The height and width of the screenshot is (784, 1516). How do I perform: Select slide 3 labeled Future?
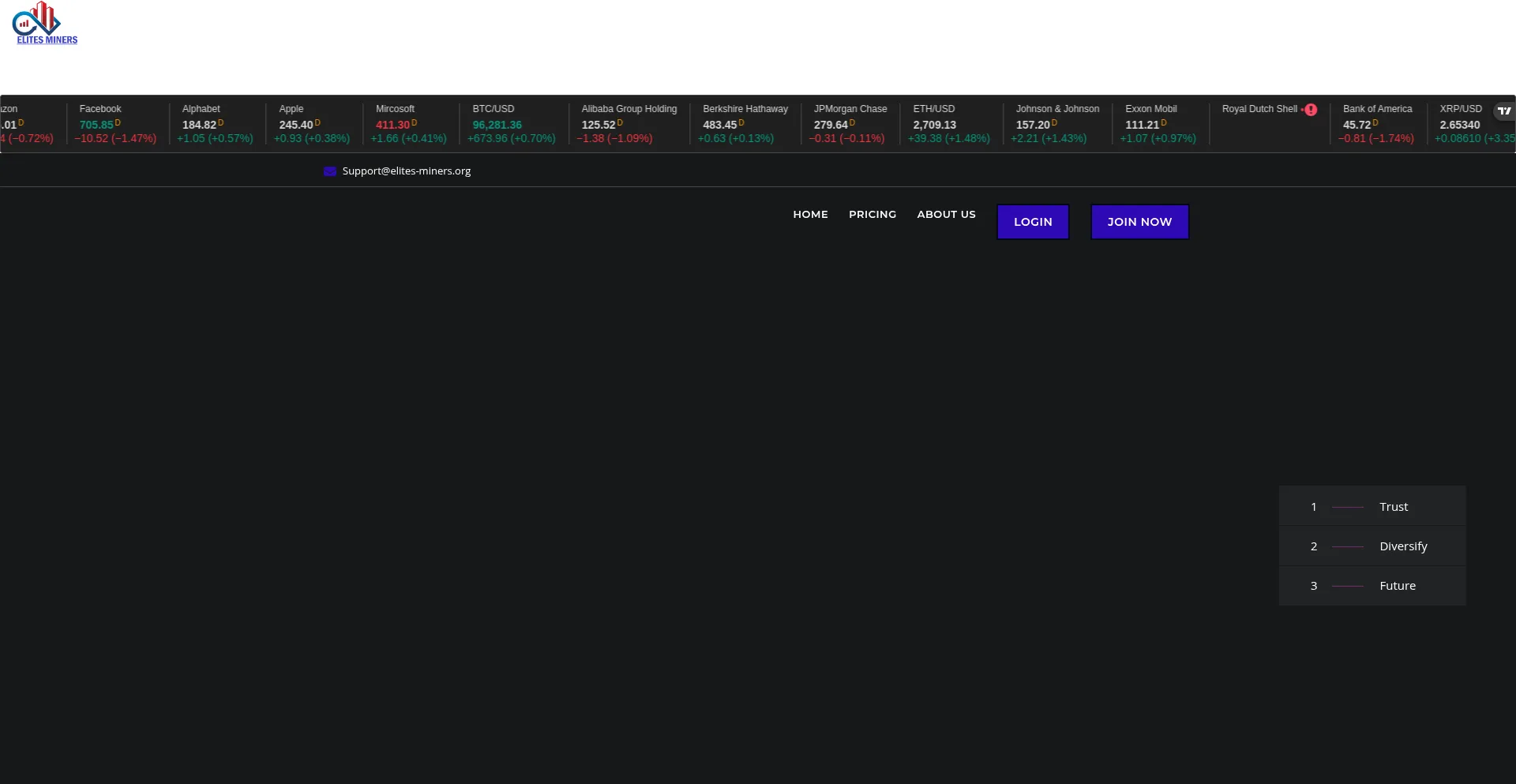pos(1372,586)
